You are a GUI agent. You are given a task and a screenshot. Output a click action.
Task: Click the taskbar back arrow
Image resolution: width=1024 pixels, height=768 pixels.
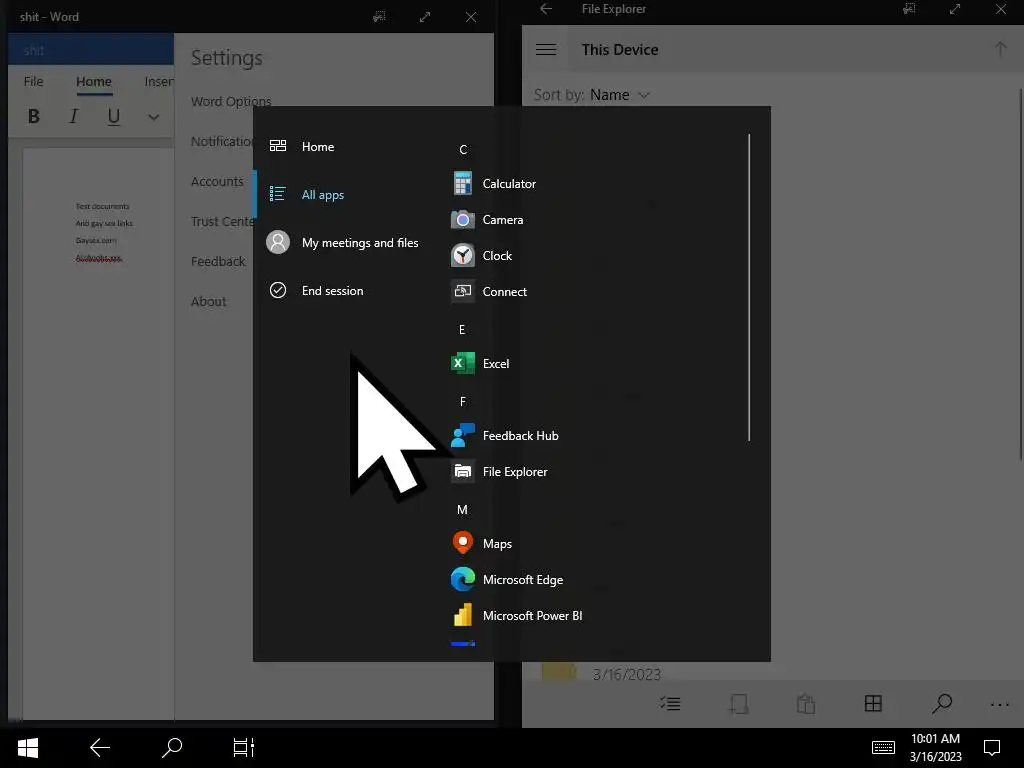100,748
